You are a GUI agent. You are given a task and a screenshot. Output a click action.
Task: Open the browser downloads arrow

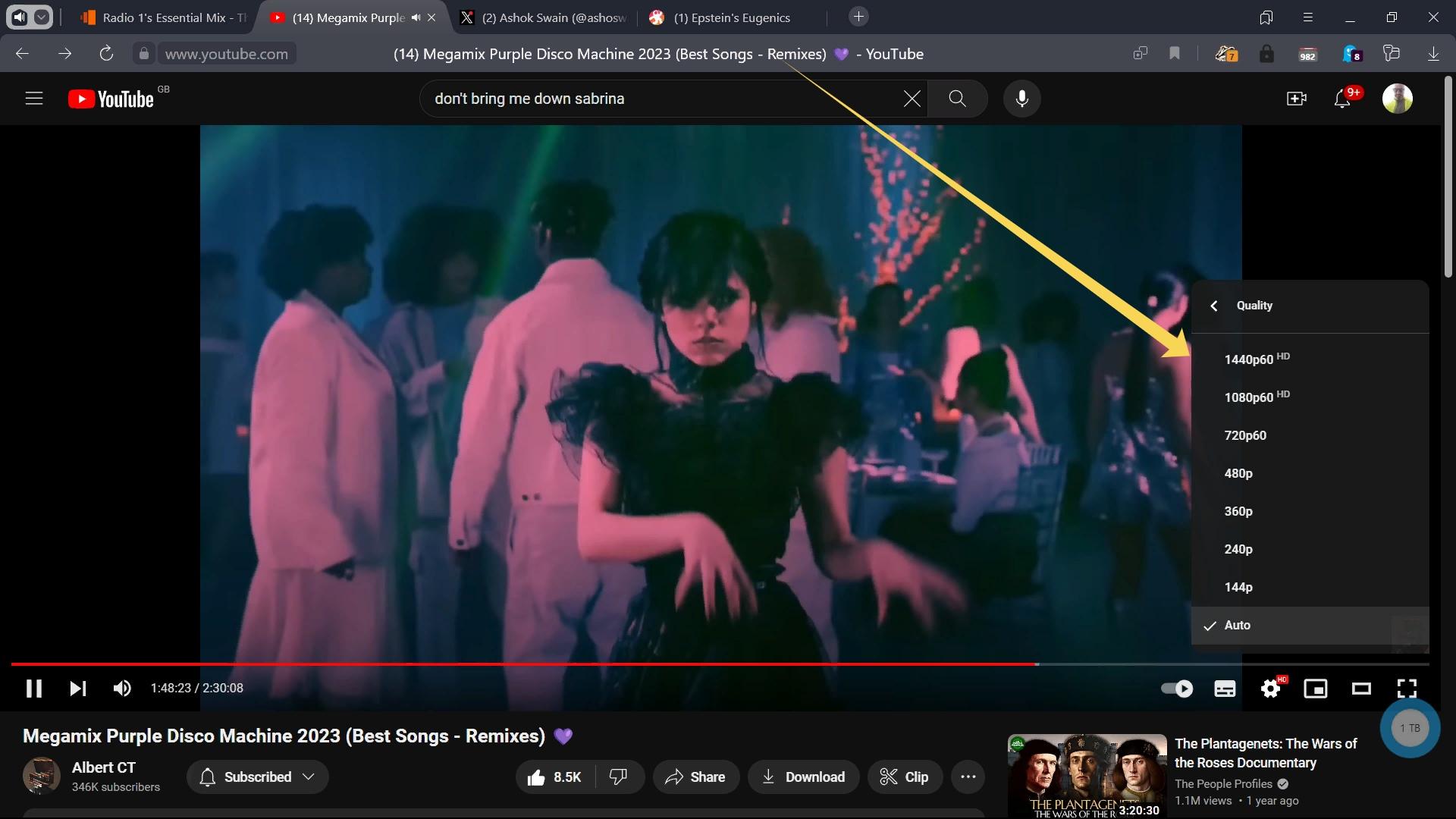(x=1433, y=54)
